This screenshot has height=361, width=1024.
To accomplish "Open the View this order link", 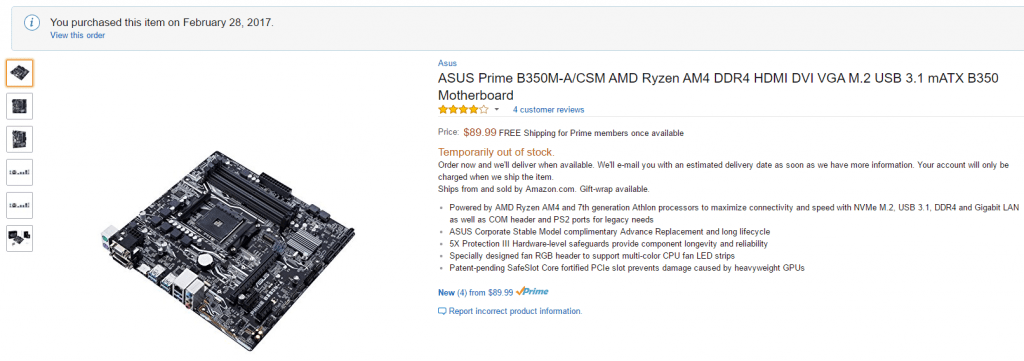I will pyautogui.click(x=78, y=35).
